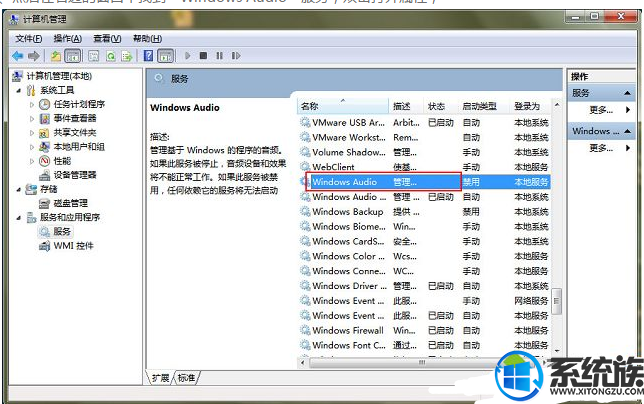Select the WebClient service row
644x404 pixels.
[x=424, y=167]
